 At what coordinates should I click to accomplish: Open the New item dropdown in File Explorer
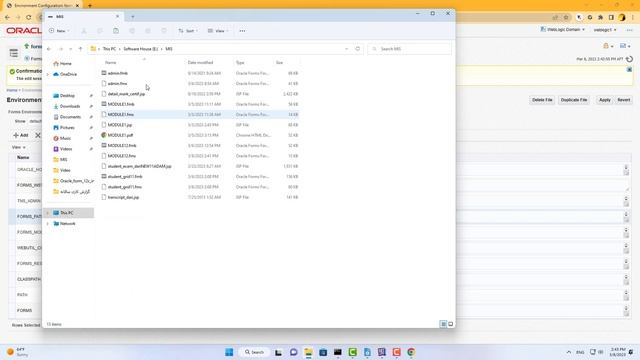click(59, 31)
